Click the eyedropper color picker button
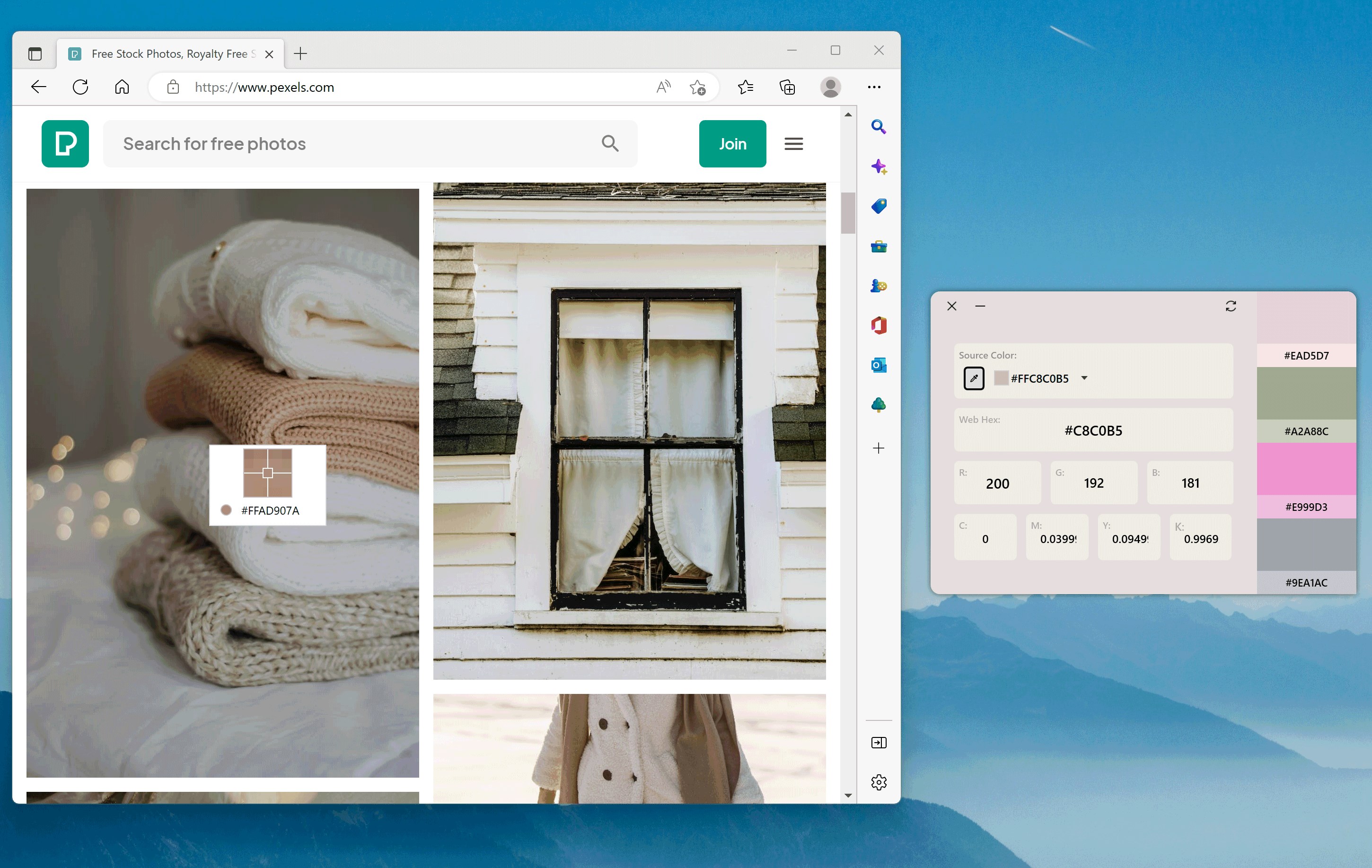 (974, 378)
